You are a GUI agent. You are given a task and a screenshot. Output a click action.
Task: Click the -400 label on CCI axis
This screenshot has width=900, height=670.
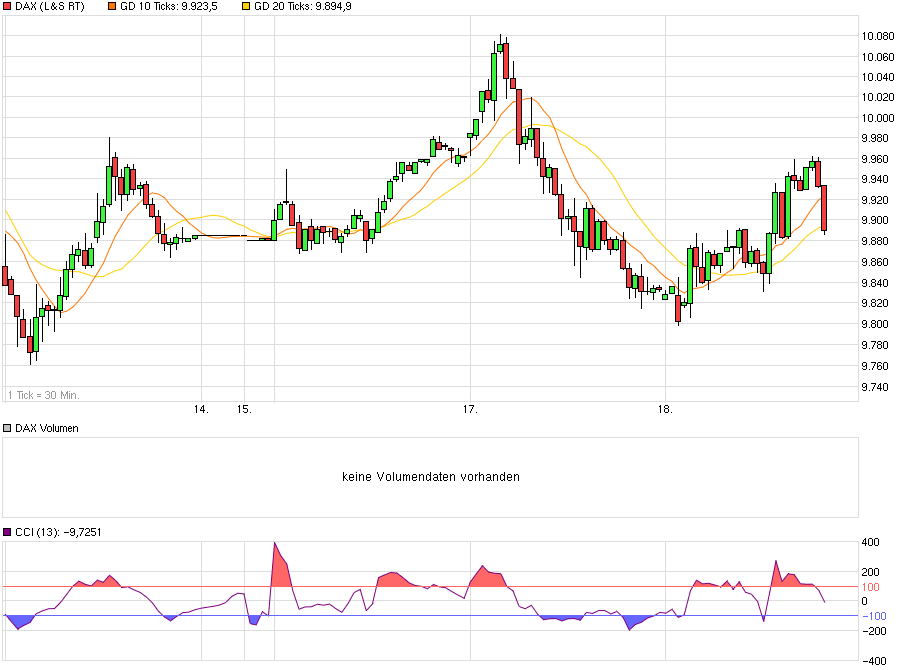click(874, 661)
